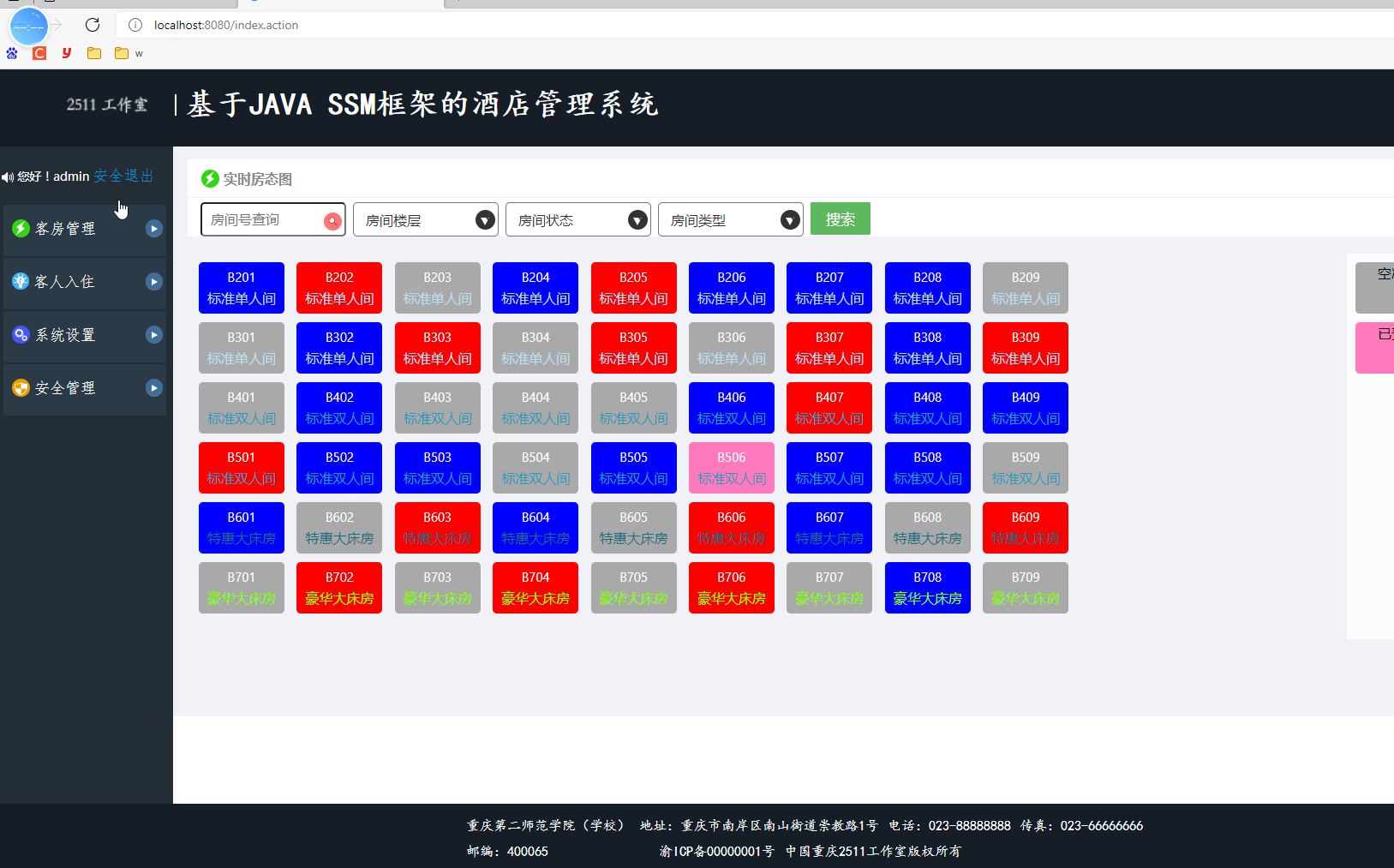This screenshot has width=1394, height=868.
Task: Open the 房间类型 dropdown
Action: coord(731,219)
